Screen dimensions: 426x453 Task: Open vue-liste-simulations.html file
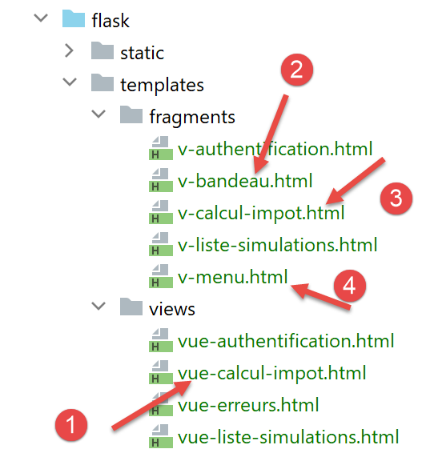click(288, 437)
